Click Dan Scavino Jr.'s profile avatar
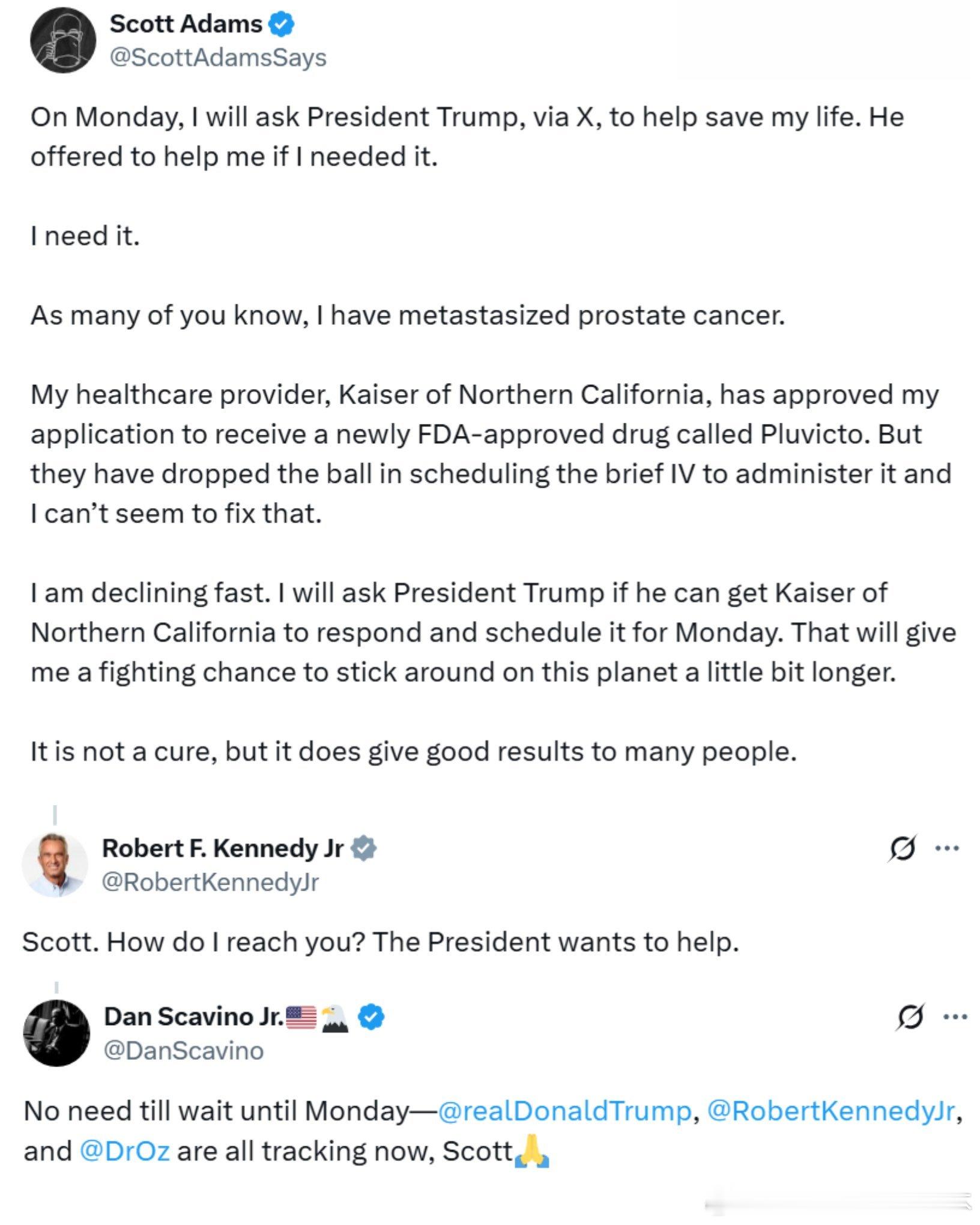 (x=56, y=1033)
